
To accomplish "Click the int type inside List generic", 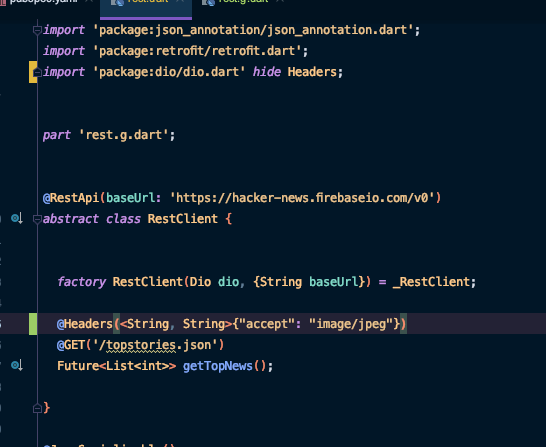I will [151, 366].
